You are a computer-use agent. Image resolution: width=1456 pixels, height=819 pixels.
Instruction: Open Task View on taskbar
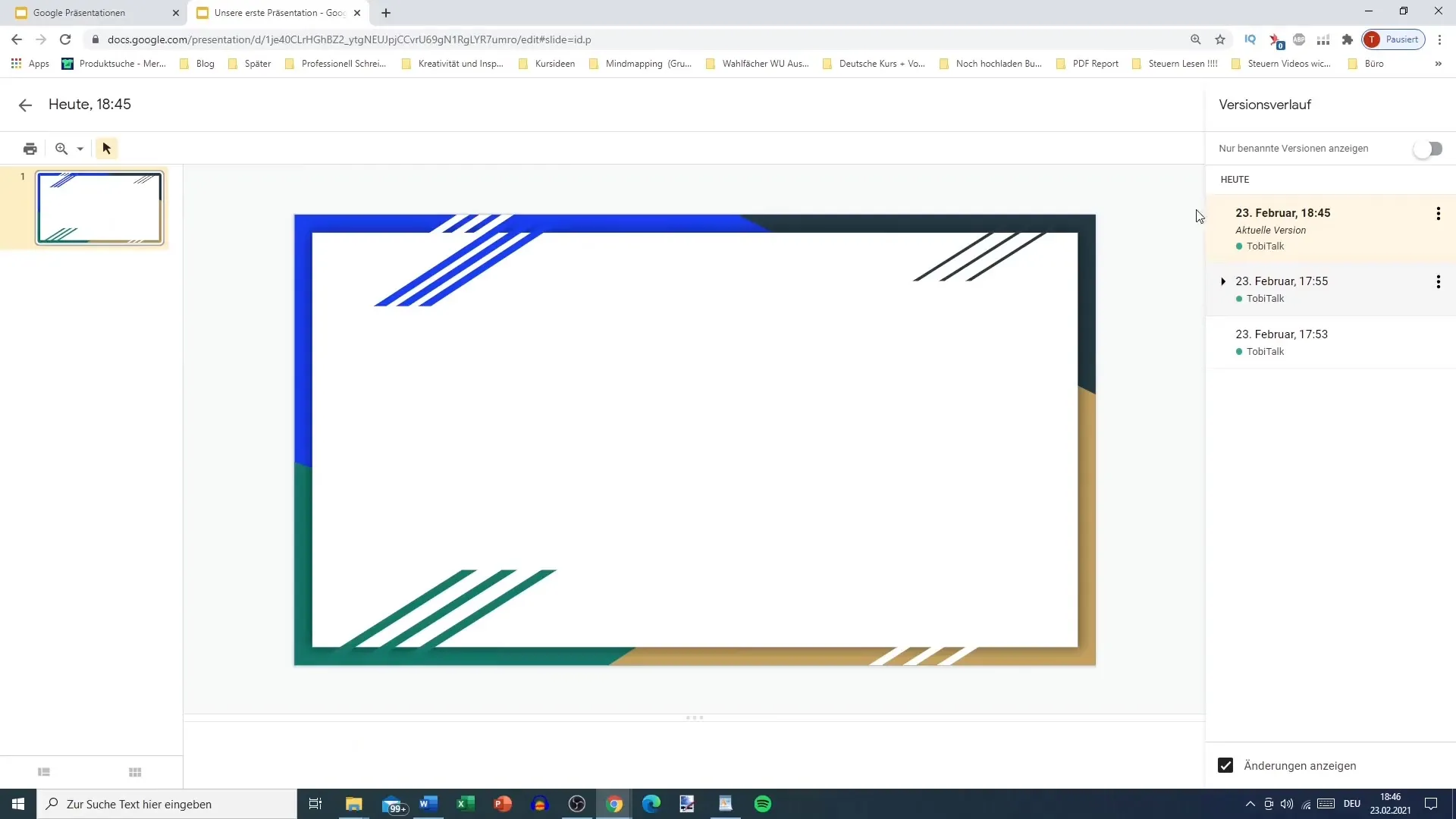315,804
